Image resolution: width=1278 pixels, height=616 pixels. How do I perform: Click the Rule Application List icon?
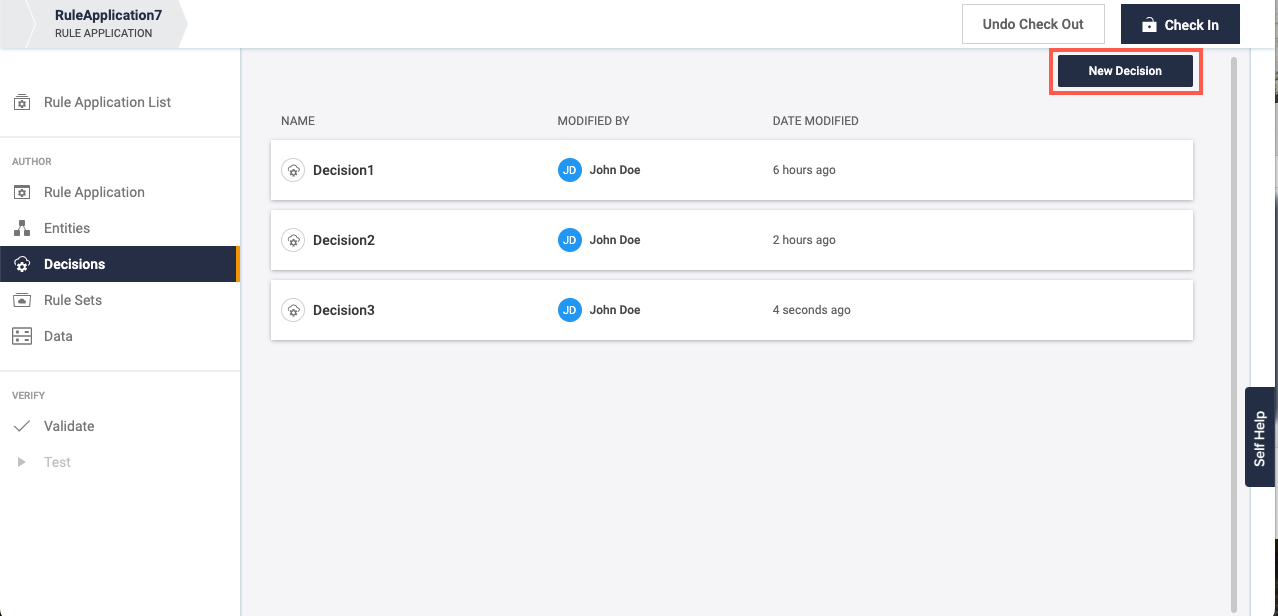coord(21,102)
